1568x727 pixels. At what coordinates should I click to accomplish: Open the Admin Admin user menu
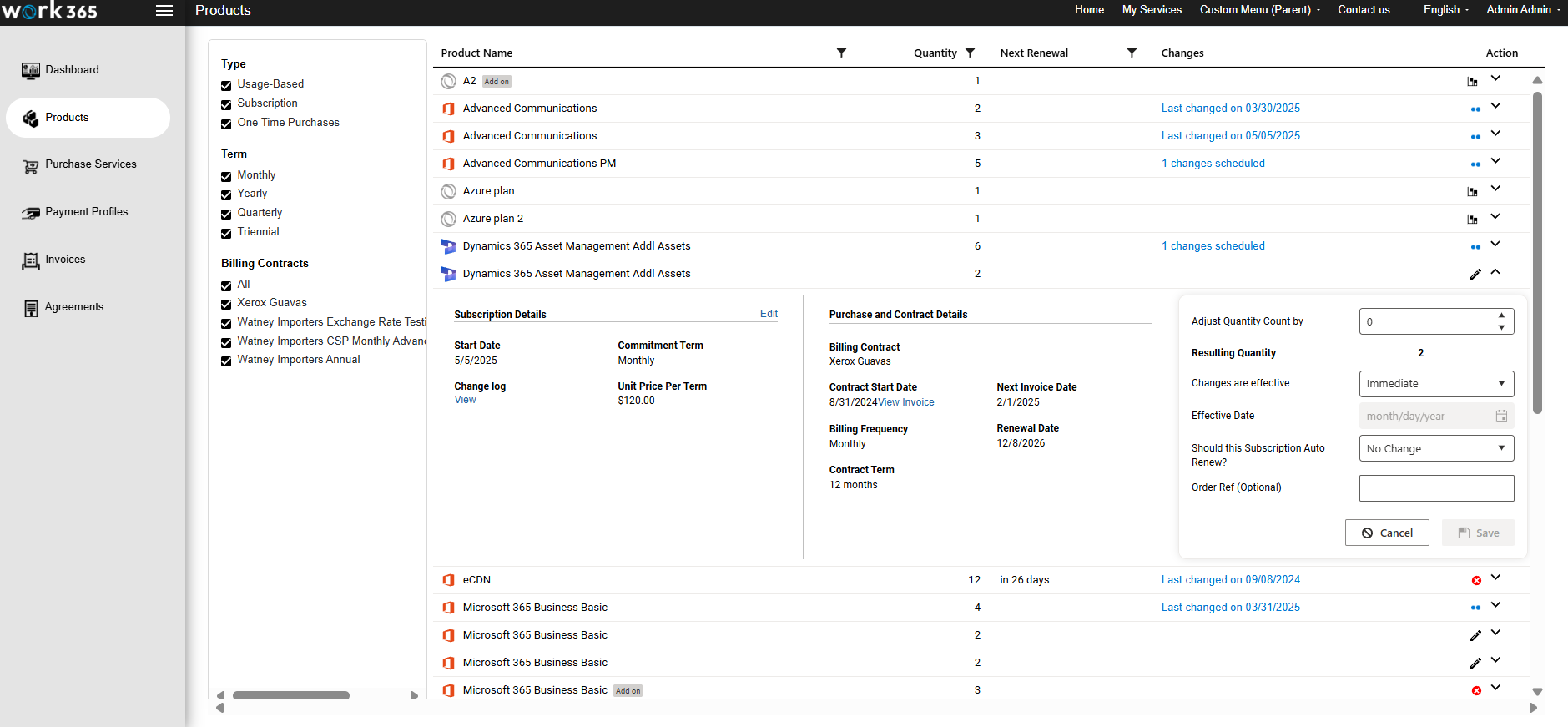tap(1523, 10)
